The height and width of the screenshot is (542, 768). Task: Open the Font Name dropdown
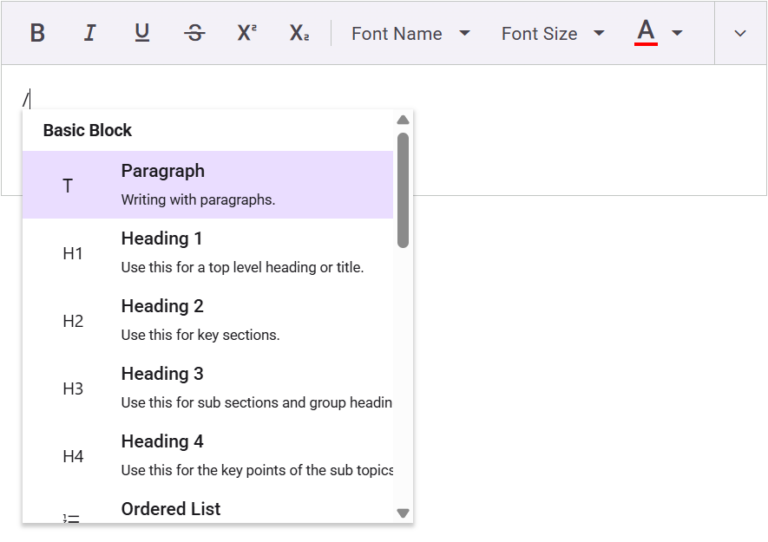(410, 33)
